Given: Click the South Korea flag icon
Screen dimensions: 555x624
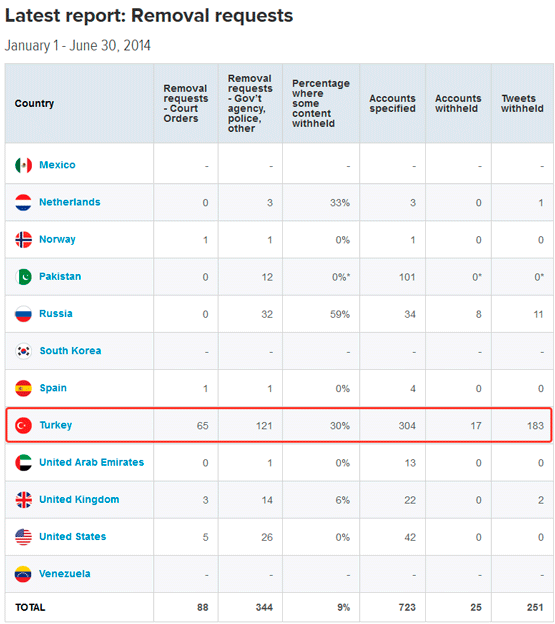Looking at the screenshot, I should point(23,351).
